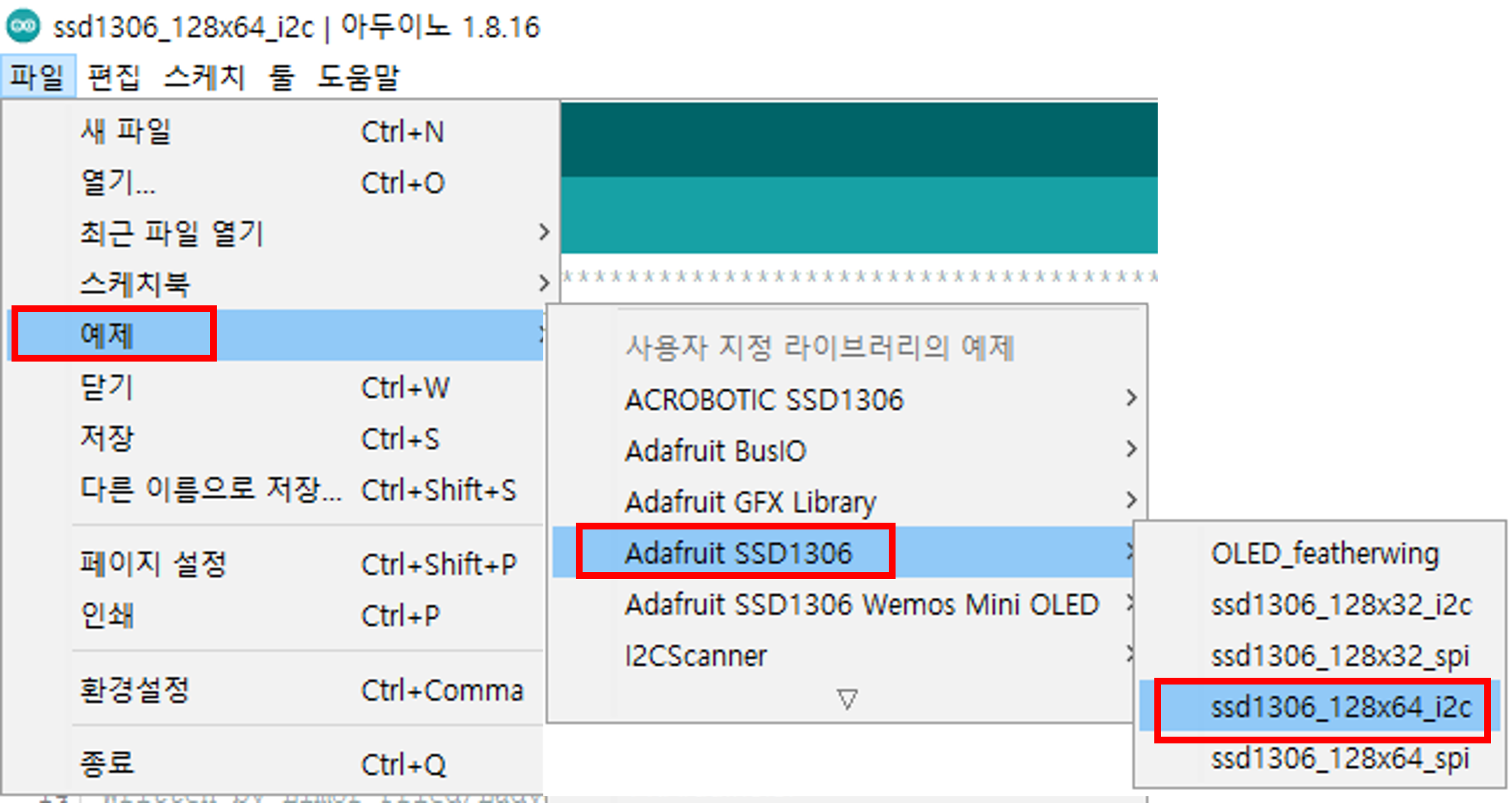This screenshot has height=803, width=1512.
Task: Open the ssd1306_128x32_spi example
Action: tap(1340, 655)
